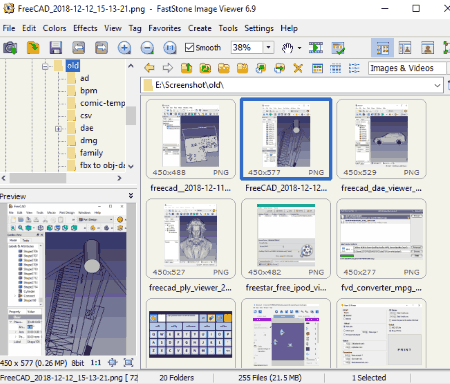Open the hand tool dropdown arrow

pos(299,48)
